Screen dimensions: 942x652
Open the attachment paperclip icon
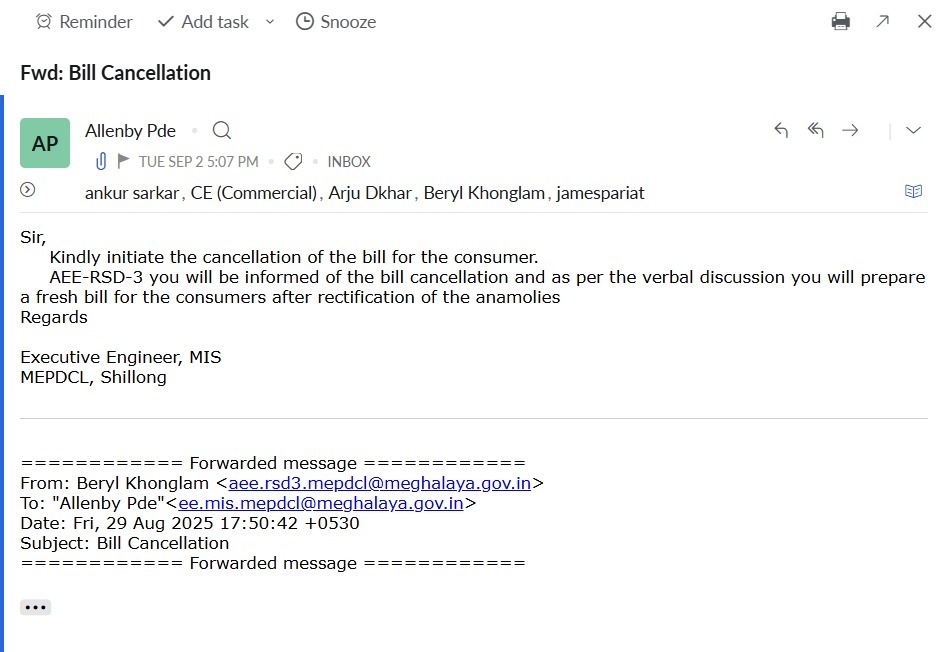[x=101, y=161]
